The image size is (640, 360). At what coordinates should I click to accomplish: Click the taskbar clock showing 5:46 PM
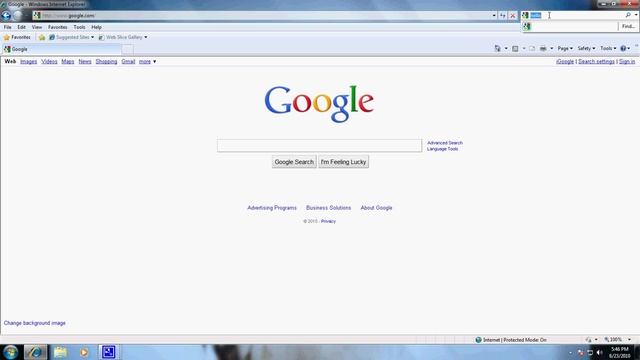619,353
